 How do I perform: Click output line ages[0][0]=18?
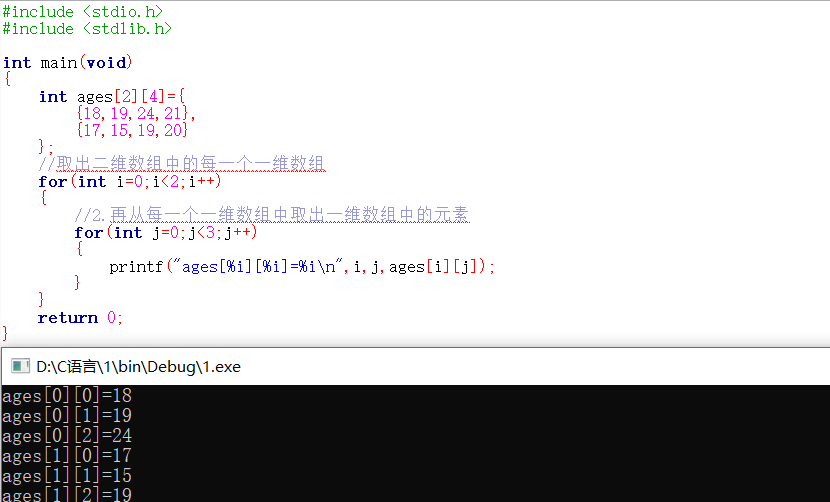click(67, 396)
